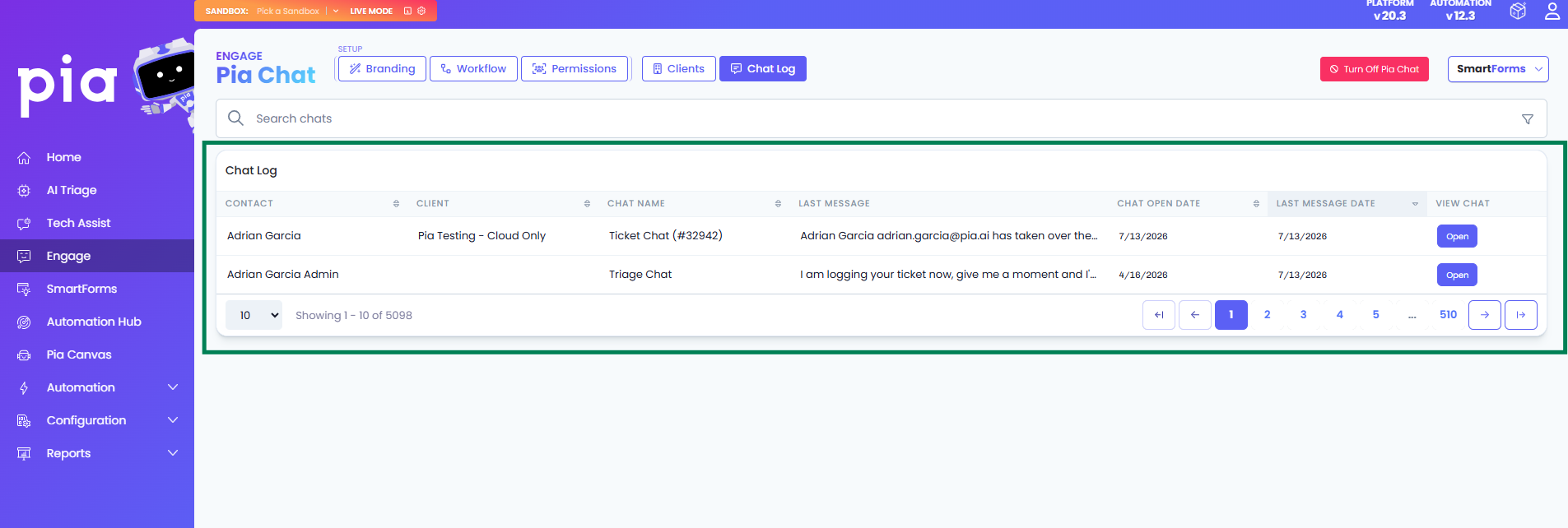Open the user profile icon
This screenshot has width=1568, height=528.
pos(1552,11)
